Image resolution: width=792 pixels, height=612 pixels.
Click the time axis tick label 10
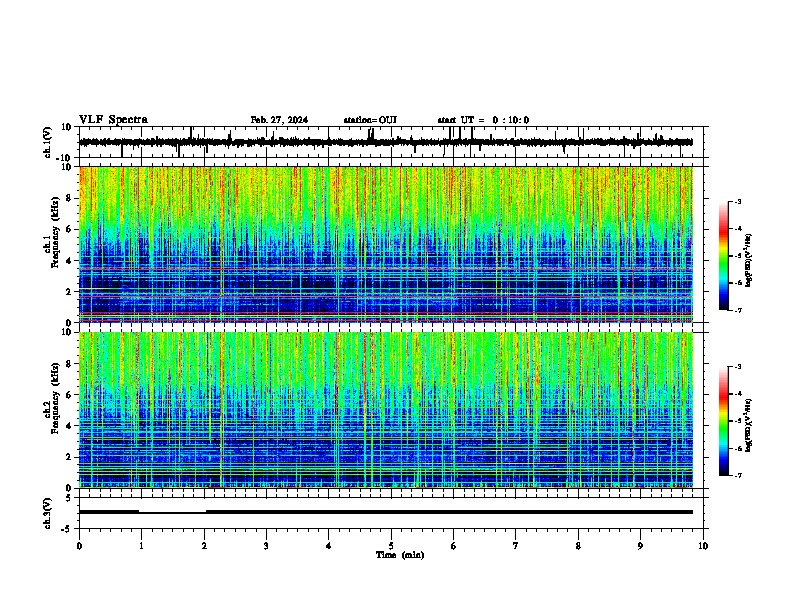pyautogui.click(x=703, y=546)
